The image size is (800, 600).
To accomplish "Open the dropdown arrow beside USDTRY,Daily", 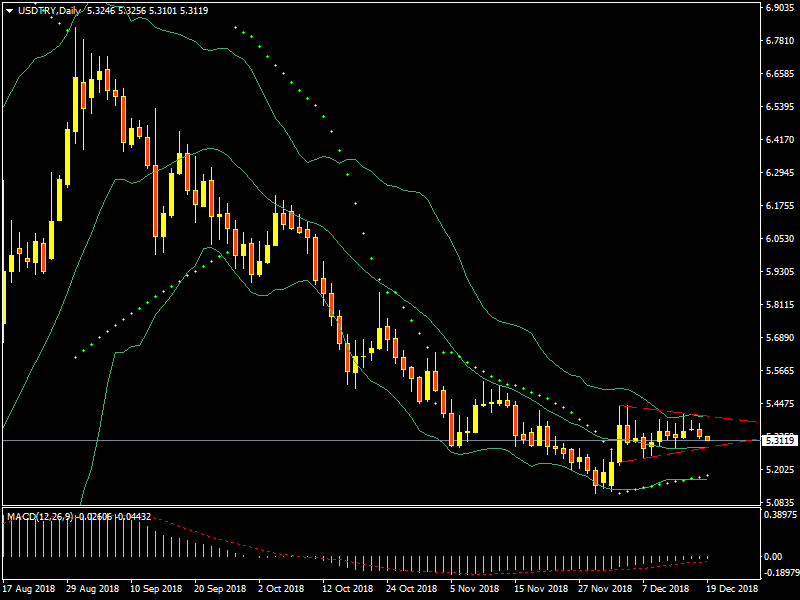I will pyautogui.click(x=9, y=11).
